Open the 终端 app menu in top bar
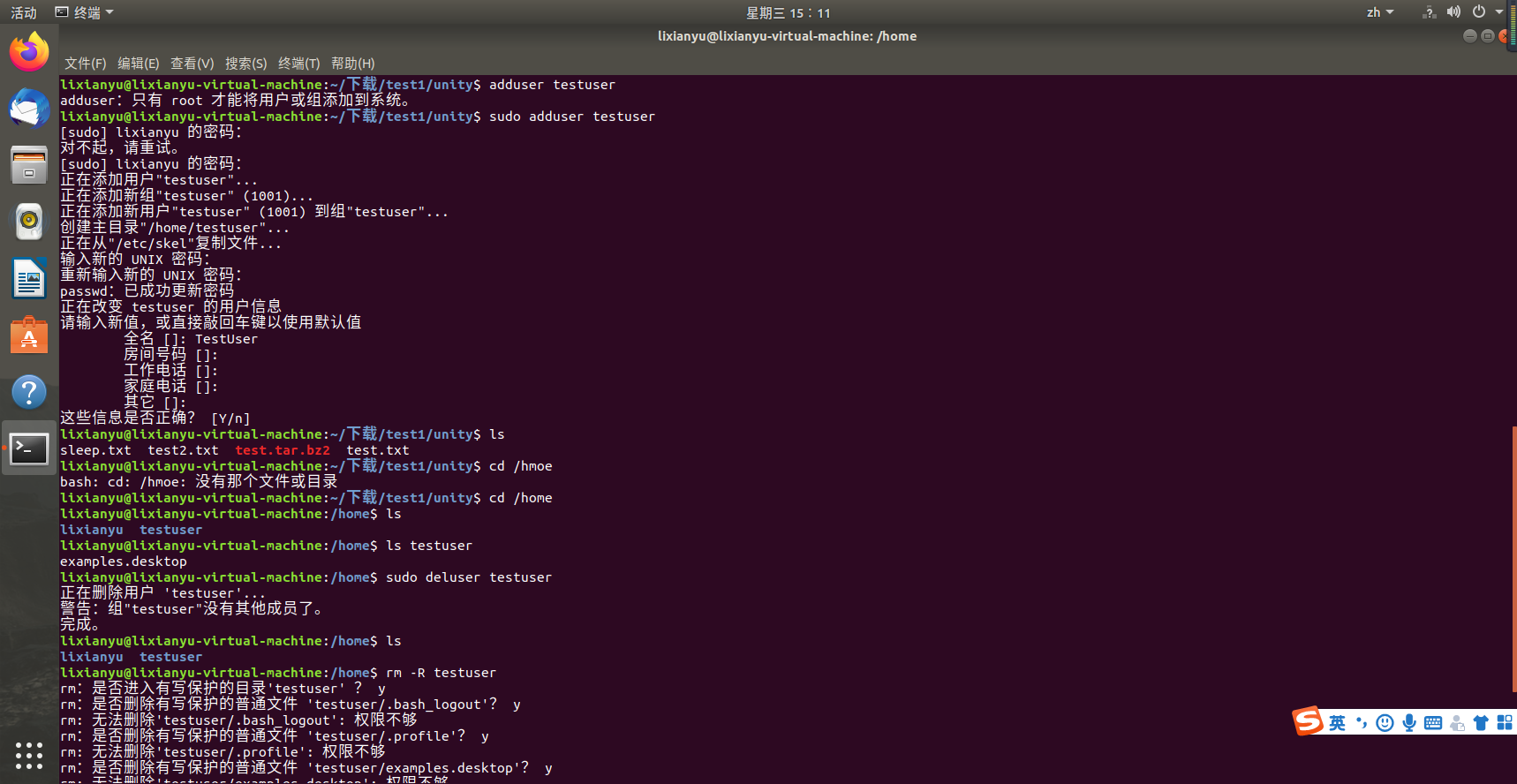The height and width of the screenshot is (784, 1517). (x=85, y=12)
